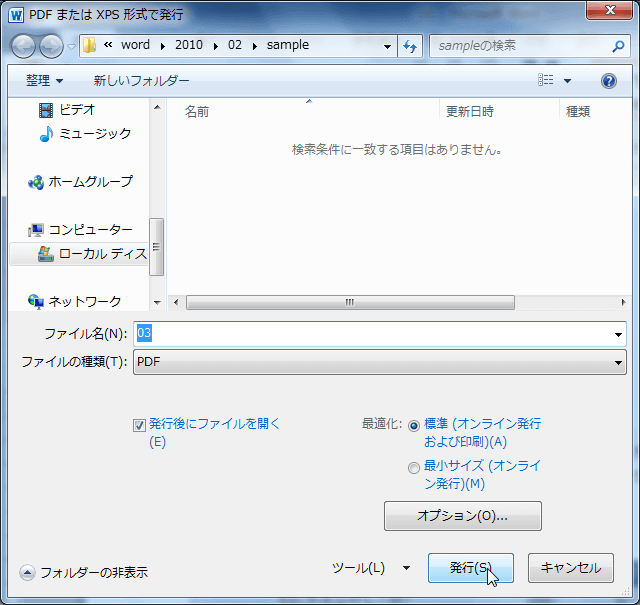Open the address bar history dropdown
The width and height of the screenshot is (640, 605).
pos(387,46)
